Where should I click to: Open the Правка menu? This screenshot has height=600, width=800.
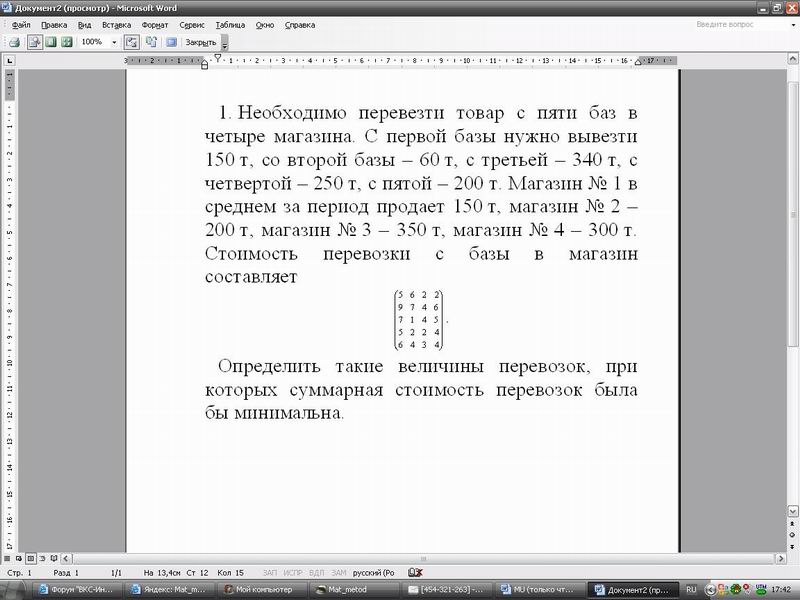[54, 25]
